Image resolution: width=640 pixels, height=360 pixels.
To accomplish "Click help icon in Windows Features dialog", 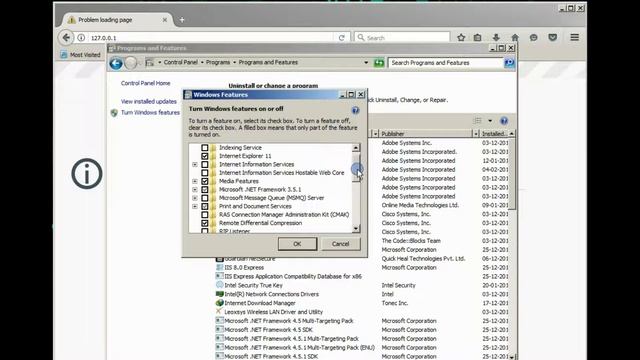I will tap(356, 110).
